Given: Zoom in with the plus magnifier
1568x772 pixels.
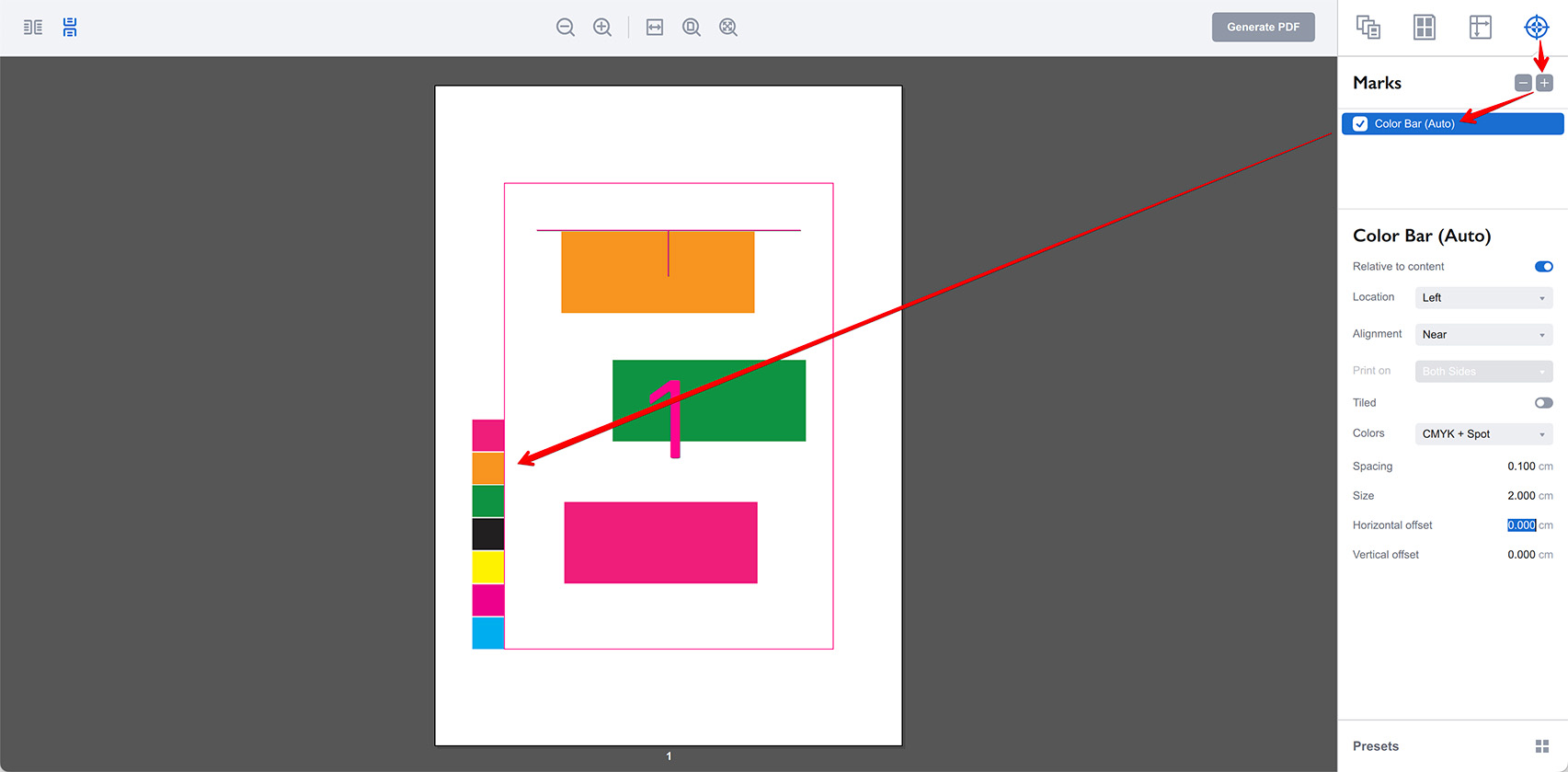Looking at the screenshot, I should pyautogui.click(x=602, y=28).
